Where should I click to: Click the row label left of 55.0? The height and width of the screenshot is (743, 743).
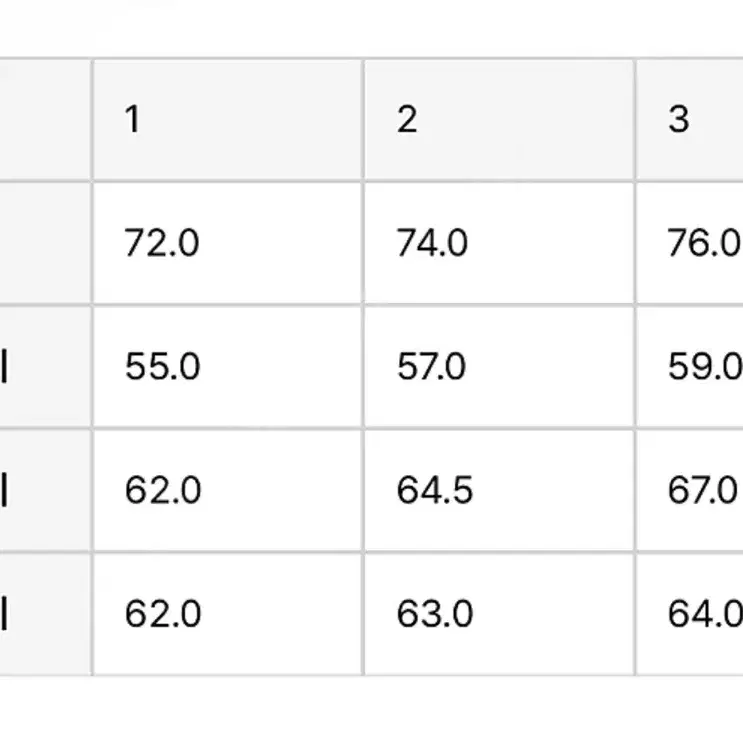click(x=45, y=367)
